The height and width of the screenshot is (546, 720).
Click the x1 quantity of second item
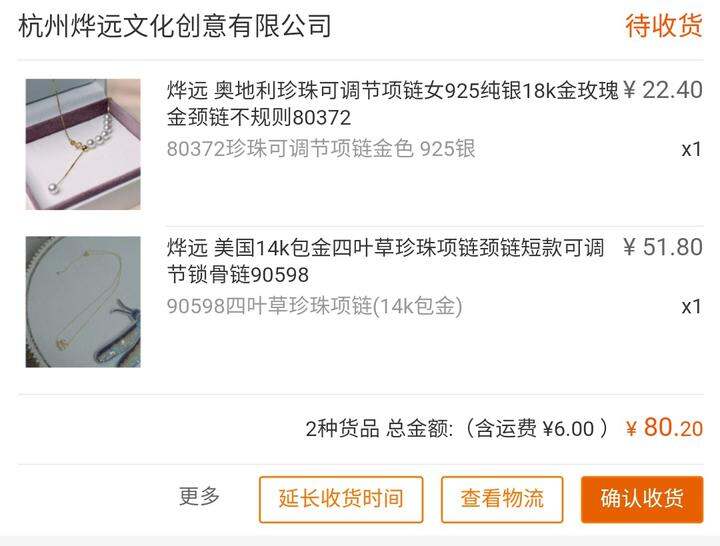coord(692,307)
